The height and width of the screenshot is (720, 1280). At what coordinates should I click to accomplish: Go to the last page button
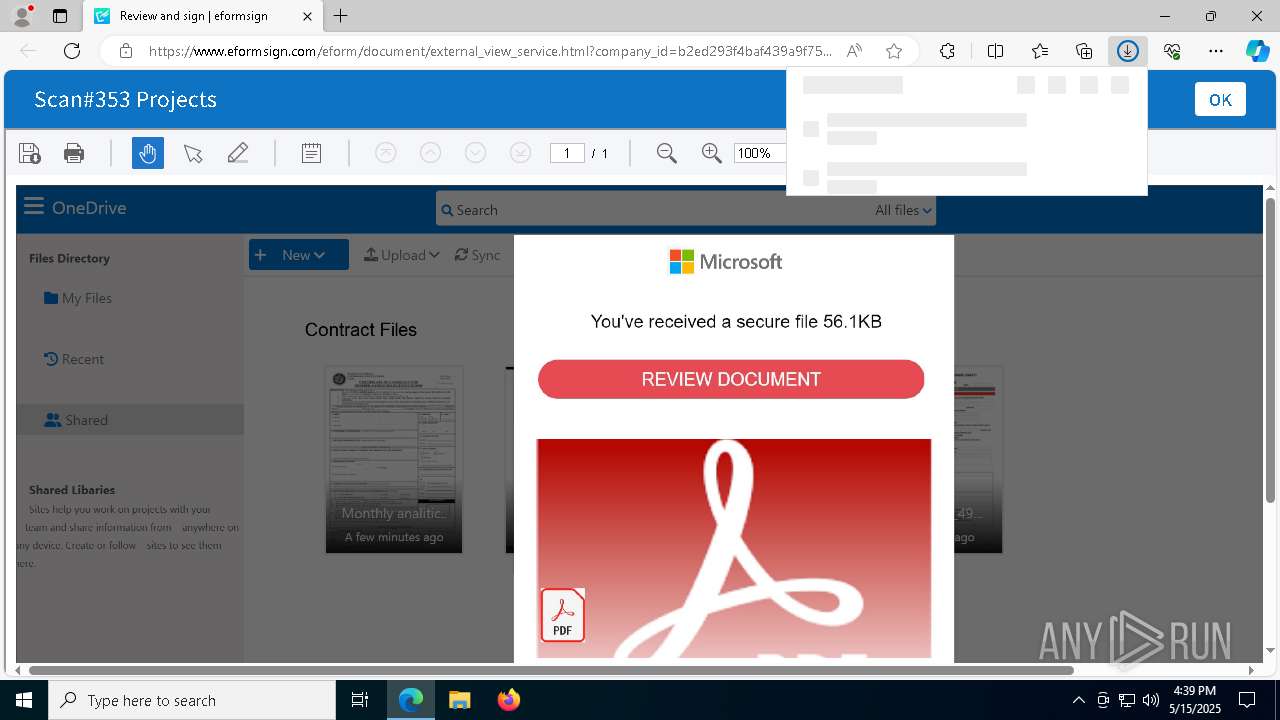click(x=520, y=153)
